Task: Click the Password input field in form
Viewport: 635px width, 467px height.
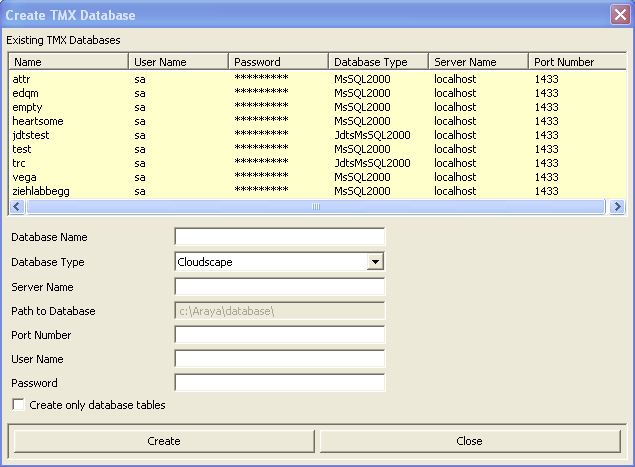Action: (x=280, y=383)
